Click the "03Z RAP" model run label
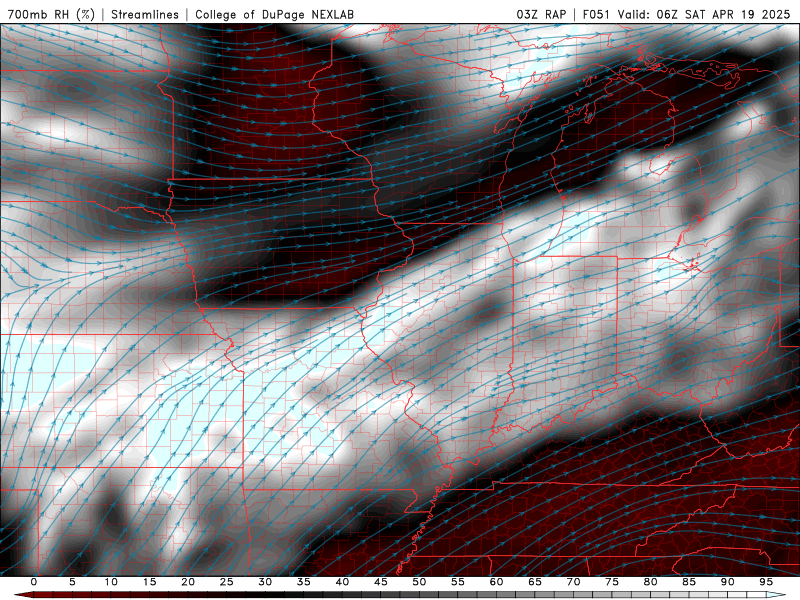 pos(541,14)
